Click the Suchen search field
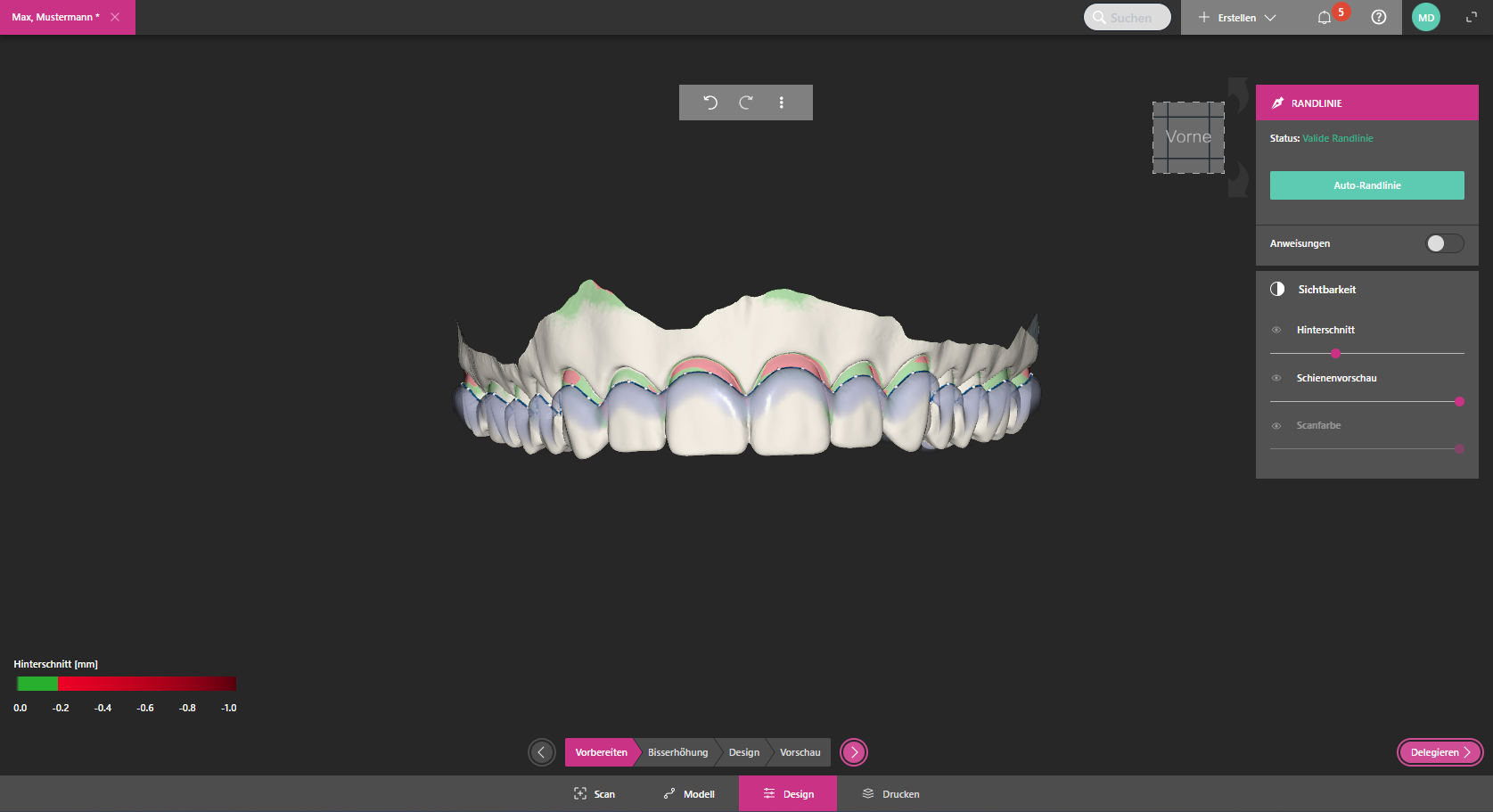1493x812 pixels. [1129, 18]
